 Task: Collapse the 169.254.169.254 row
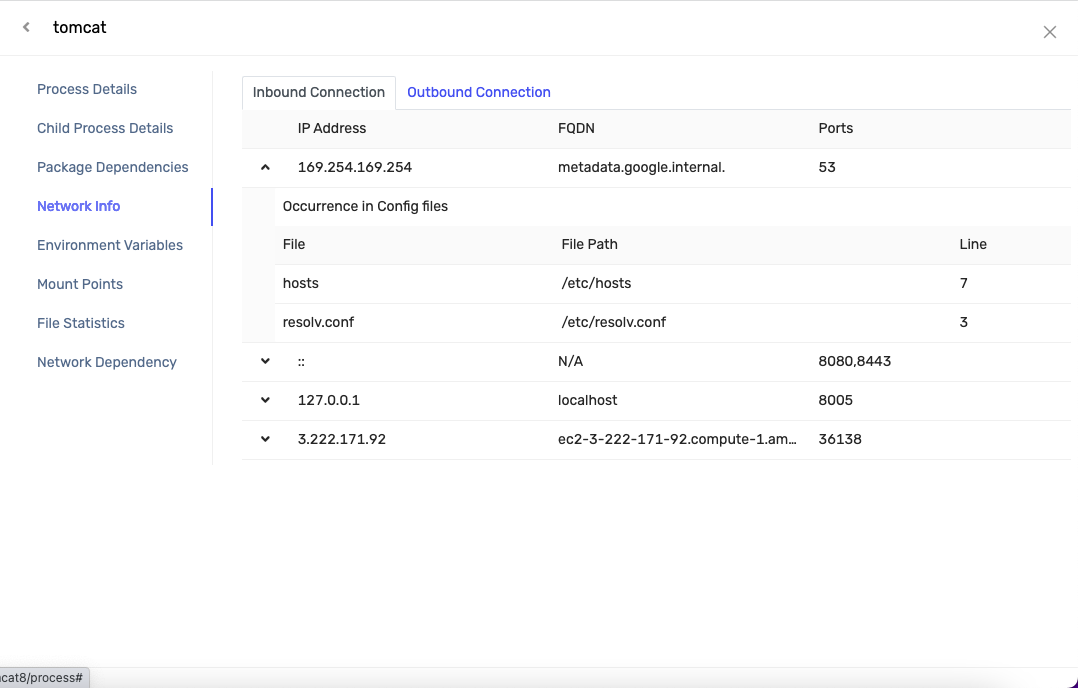[265, 167]
